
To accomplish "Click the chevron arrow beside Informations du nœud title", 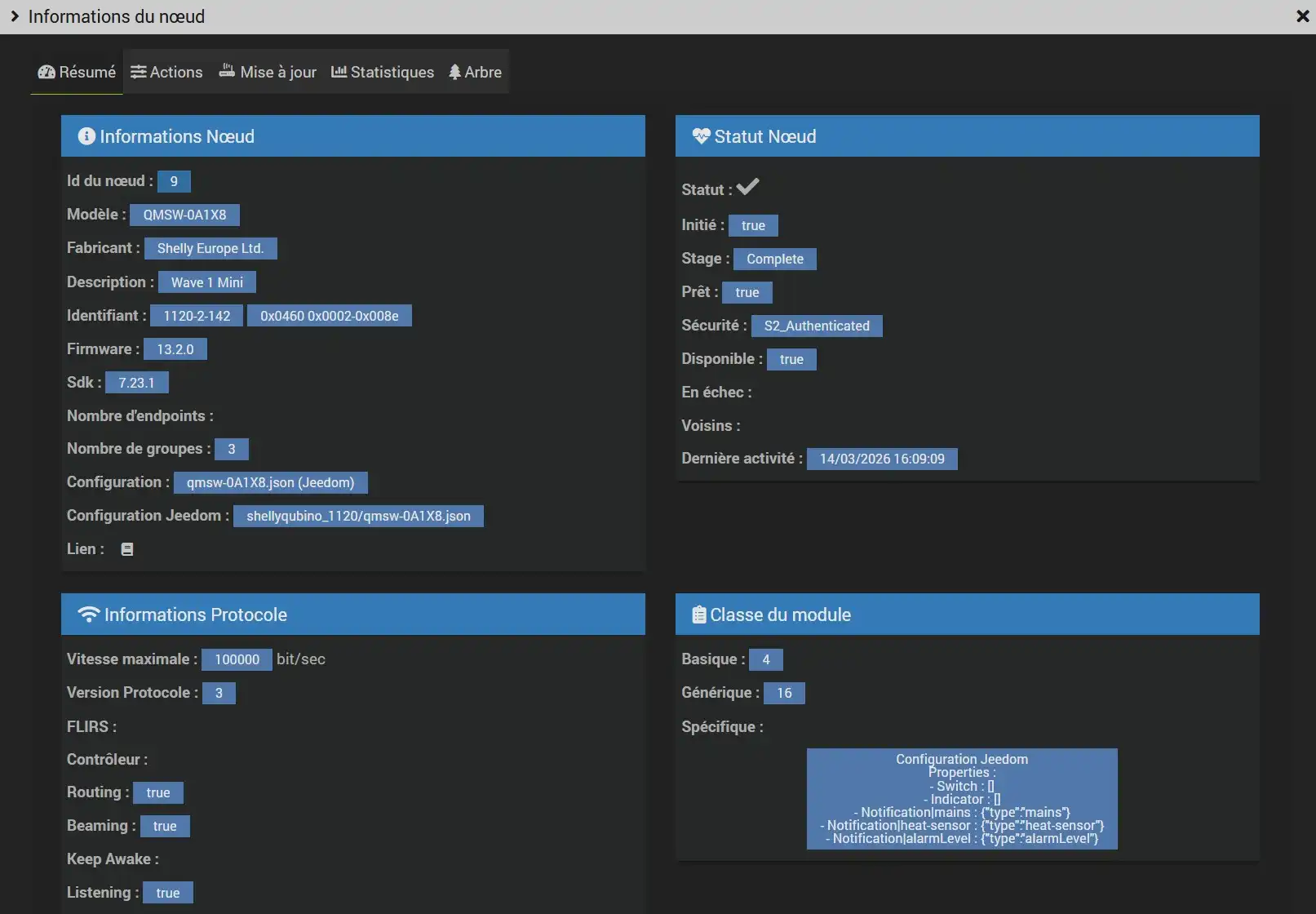I will point(15,16).
